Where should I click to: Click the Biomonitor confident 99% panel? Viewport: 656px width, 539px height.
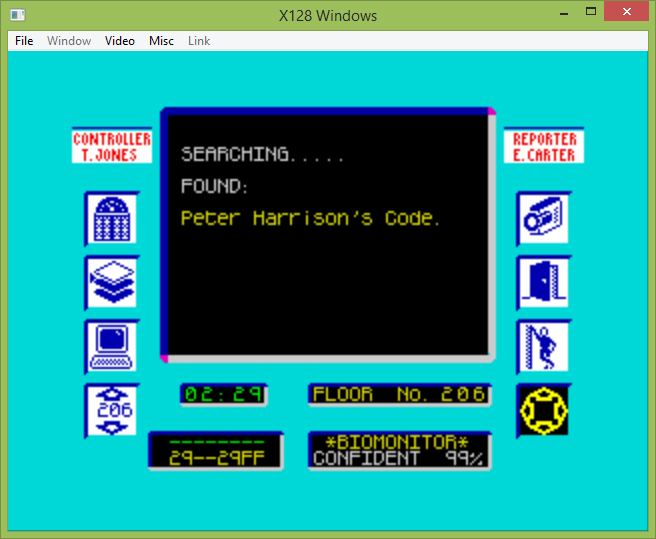[399, 450]
